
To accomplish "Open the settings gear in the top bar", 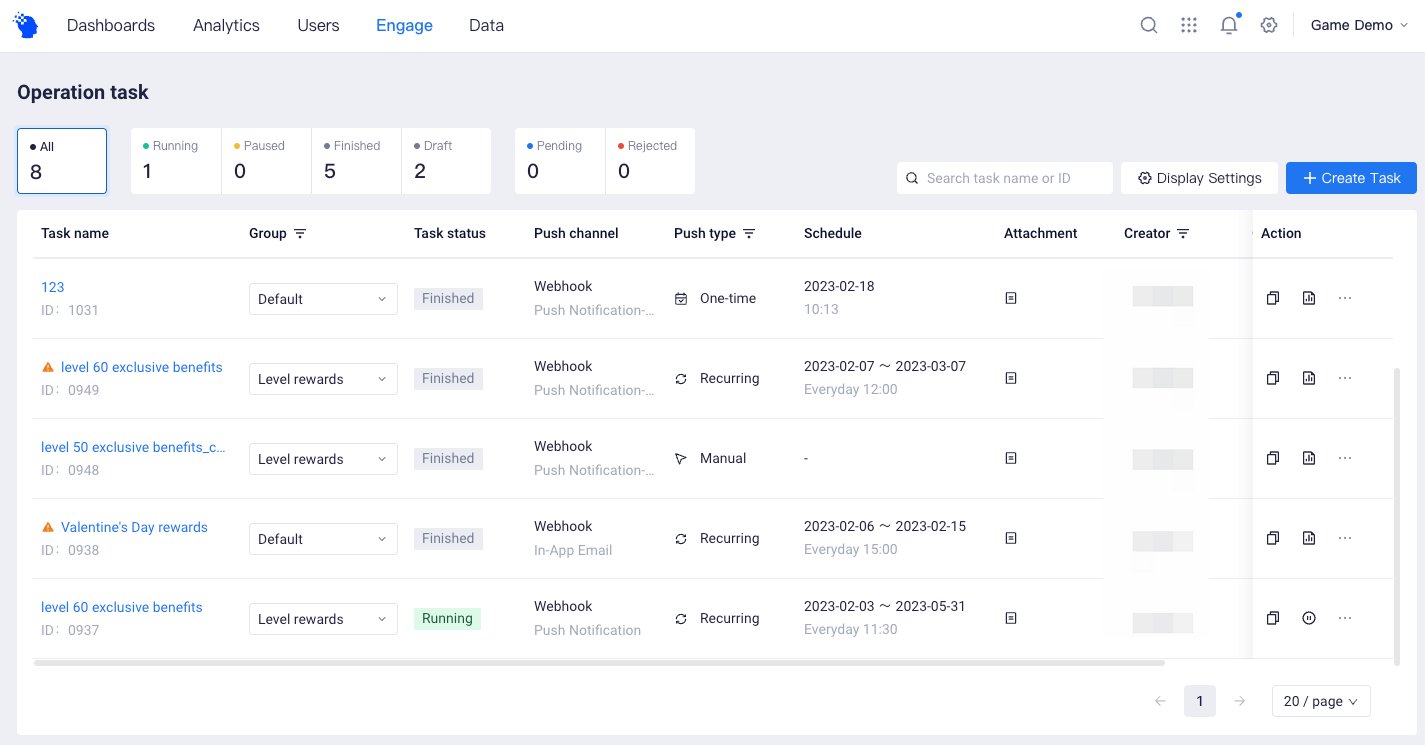I will [x=1268, y=25].
